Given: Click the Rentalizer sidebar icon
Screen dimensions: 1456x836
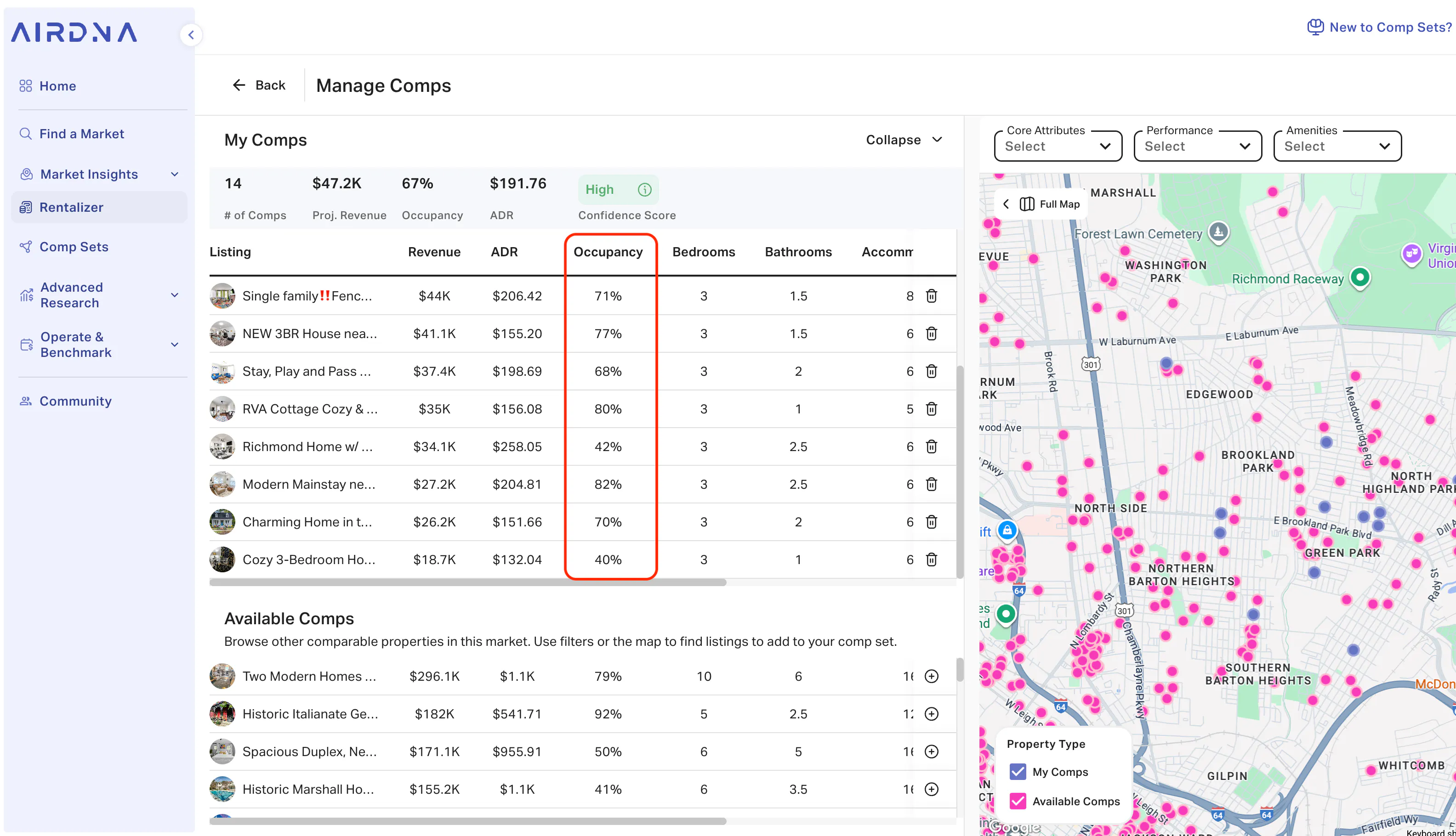Looking at the screenshot, I should click(x=26, y=207).
